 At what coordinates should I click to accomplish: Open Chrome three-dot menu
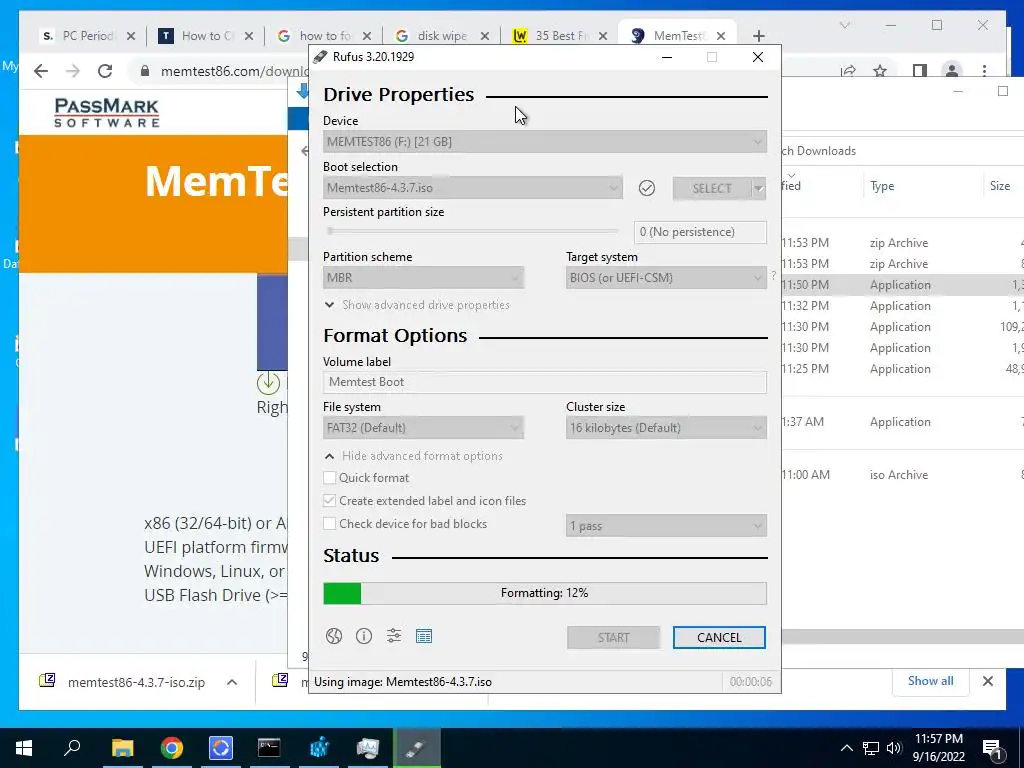[984, 71]
